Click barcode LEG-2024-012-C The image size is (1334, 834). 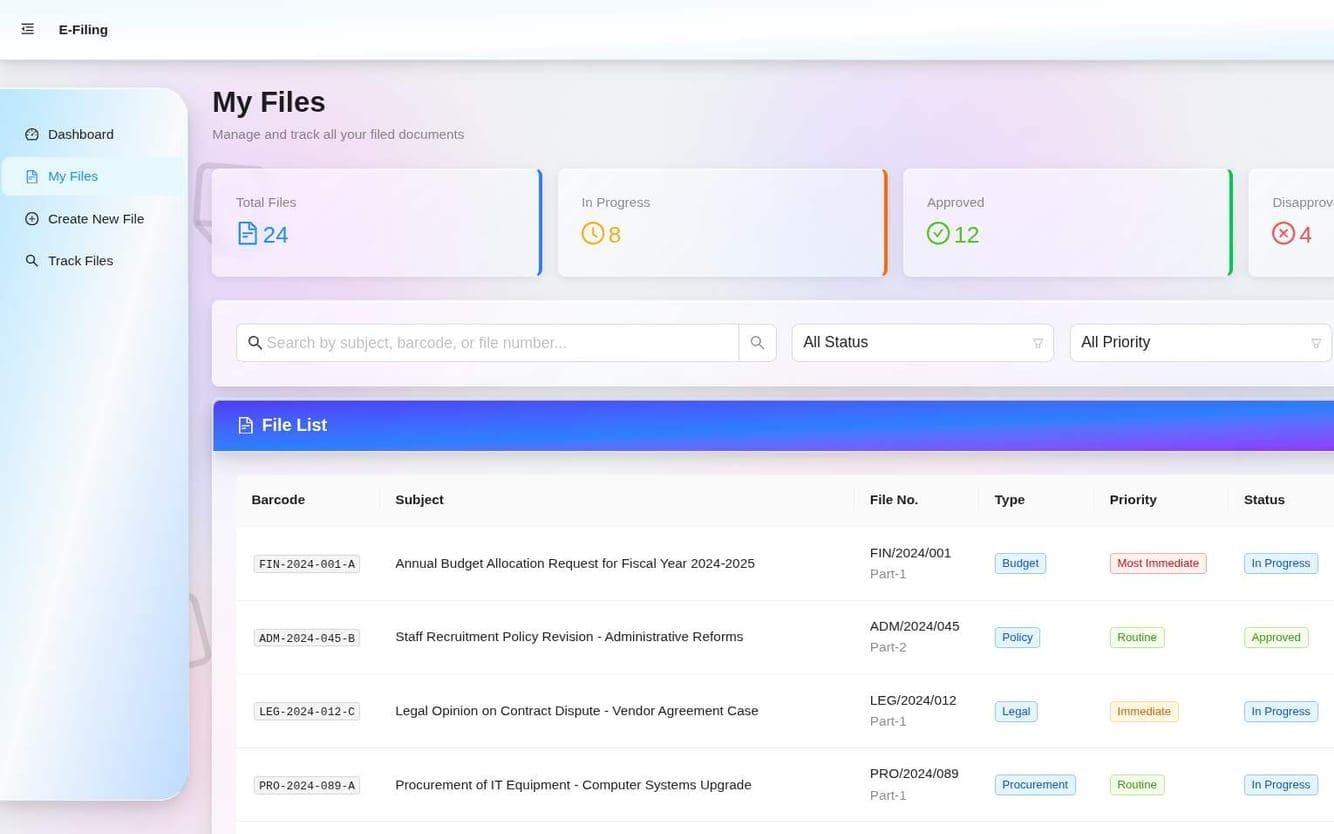(307, 712)
